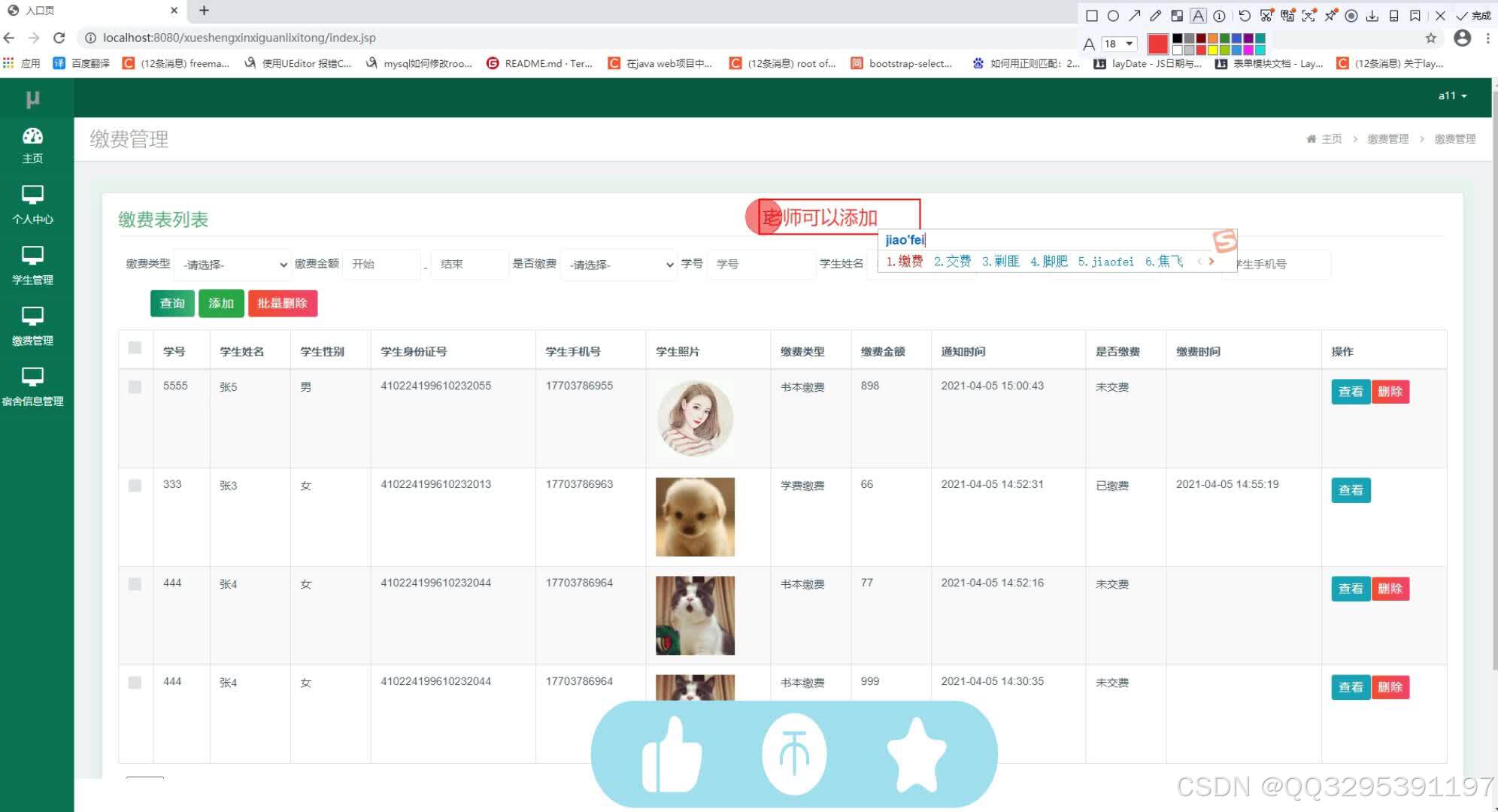The image size is (1498, 812).
Task: Click the 查询 search button
Action: pyautogui.click(x=172, y=303)
